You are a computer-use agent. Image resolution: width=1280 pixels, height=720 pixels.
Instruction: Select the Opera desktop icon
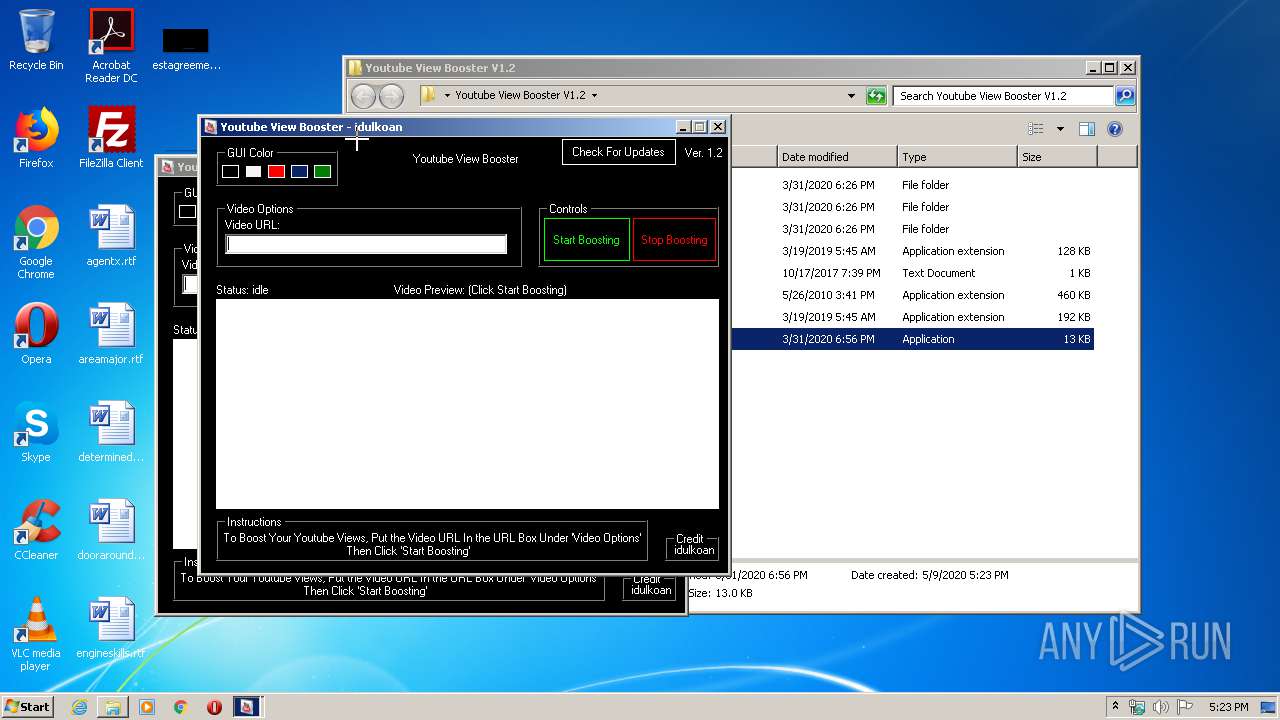[x=36, y=334]
